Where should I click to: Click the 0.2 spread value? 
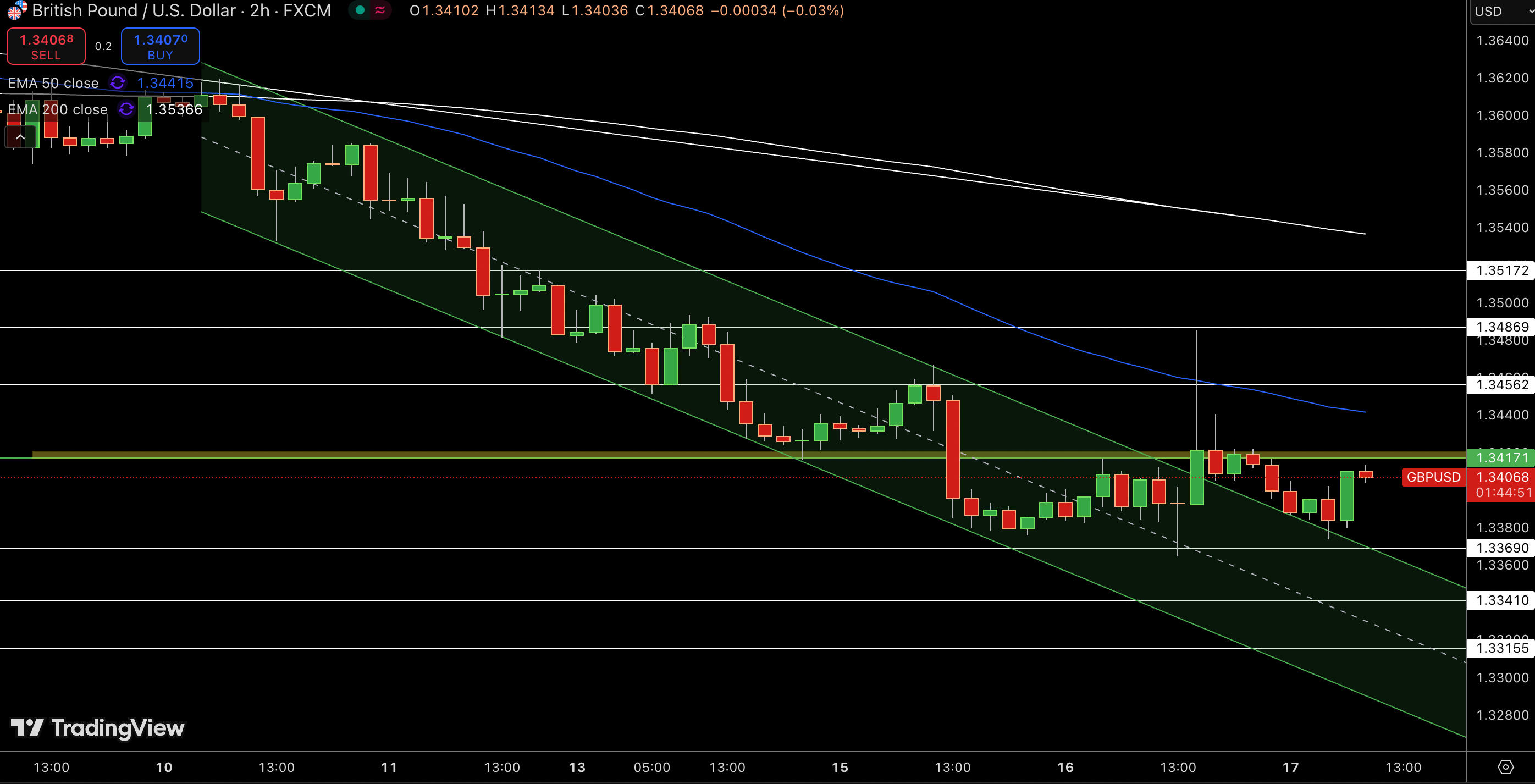[x=103, y=47]
